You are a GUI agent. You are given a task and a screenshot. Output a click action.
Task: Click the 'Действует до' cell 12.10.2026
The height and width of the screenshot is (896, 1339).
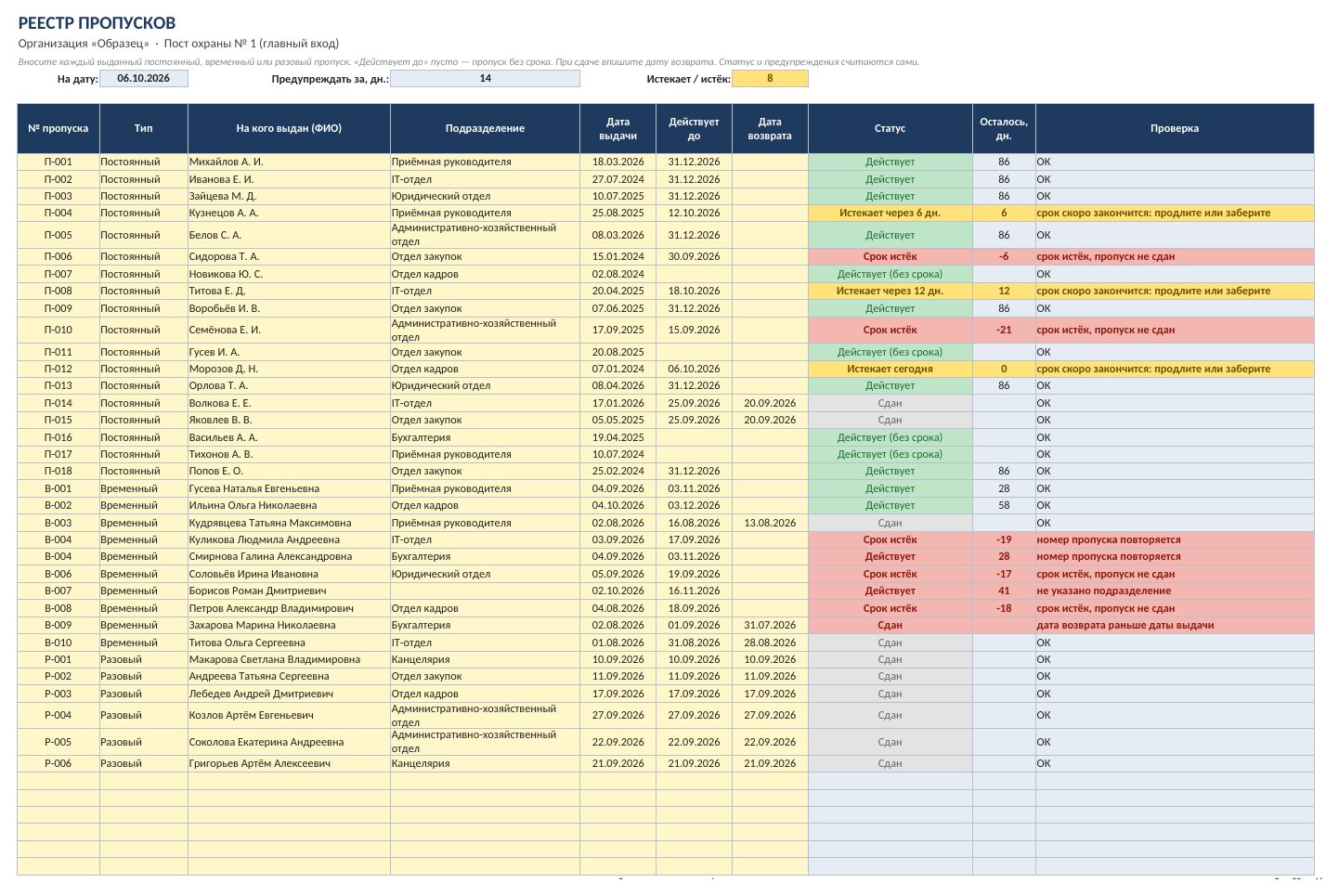click(694, 214)
